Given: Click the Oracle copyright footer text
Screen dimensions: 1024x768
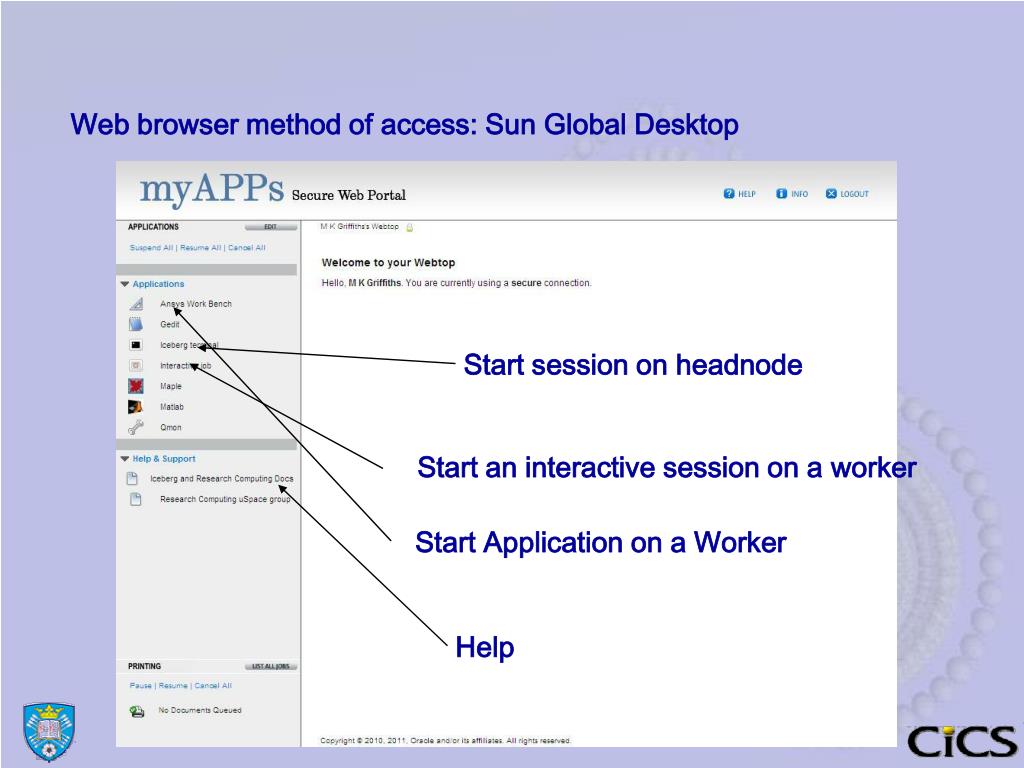Looking at the screenshot, I should [445, 741].
